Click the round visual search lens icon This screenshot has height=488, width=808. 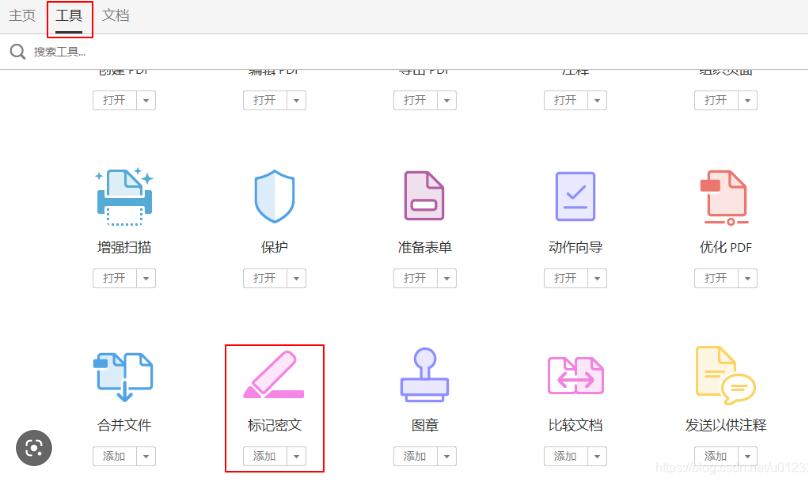pyautogui.click(x=34, y=448)
